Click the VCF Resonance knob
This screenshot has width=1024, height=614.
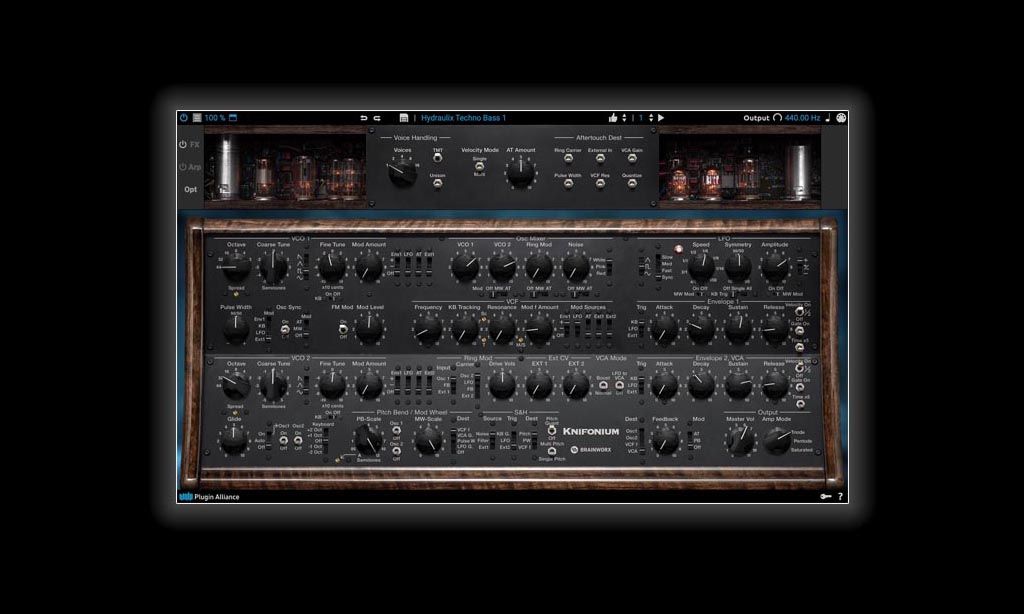[502, 329]
